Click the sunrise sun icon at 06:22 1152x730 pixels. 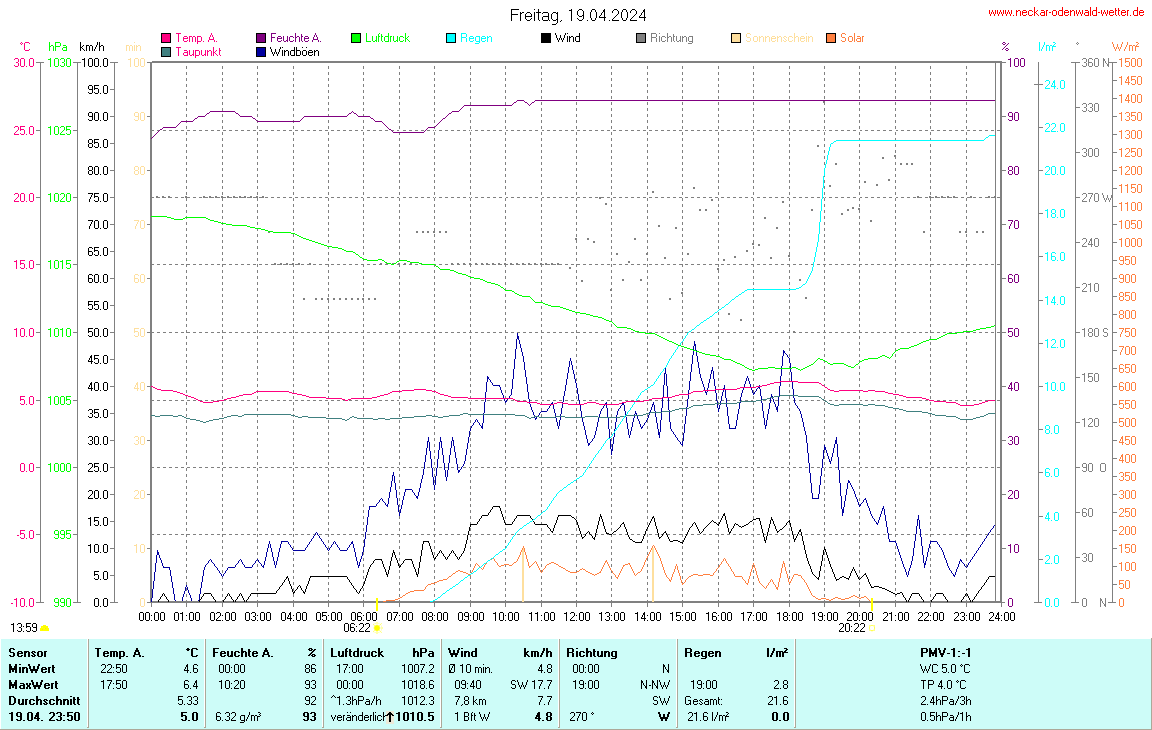pos(376,629)
